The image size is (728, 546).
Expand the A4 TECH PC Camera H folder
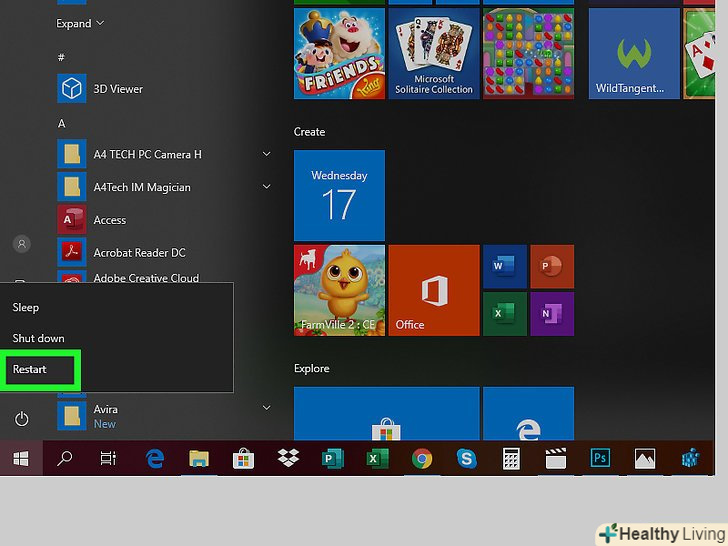(x=266, y=154)
